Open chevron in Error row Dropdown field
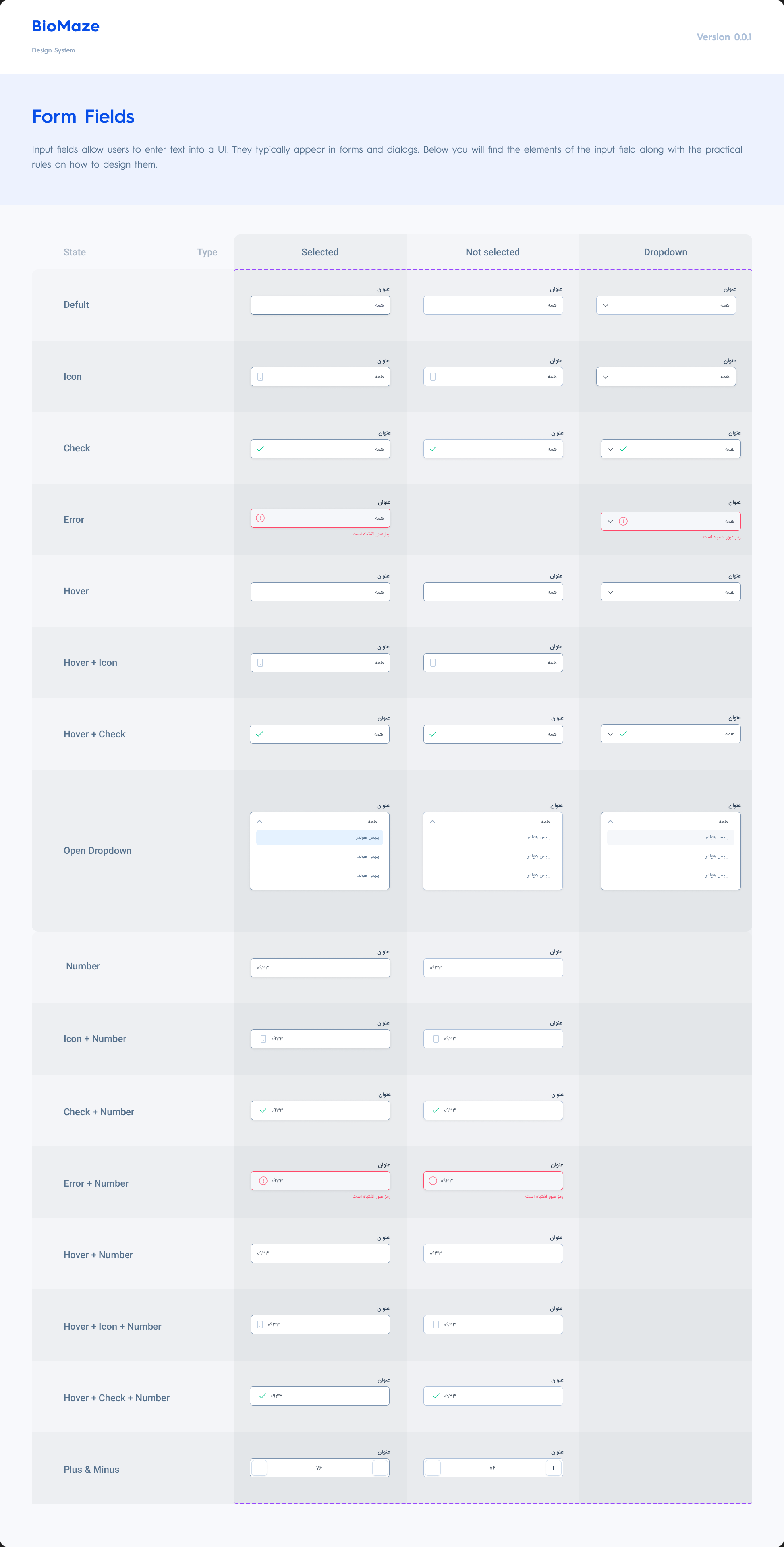Viewport: 784px width, 1547px height. (610, 521)
